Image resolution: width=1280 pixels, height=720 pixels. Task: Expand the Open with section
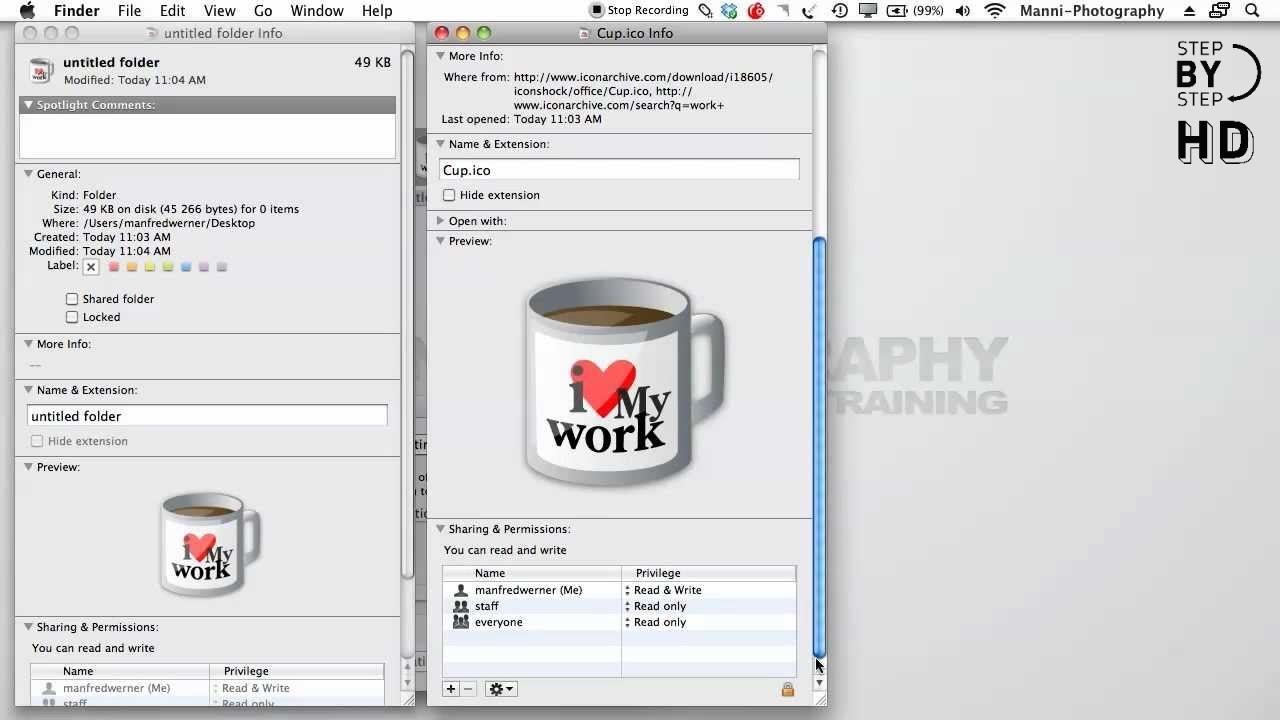click(440, 220)
